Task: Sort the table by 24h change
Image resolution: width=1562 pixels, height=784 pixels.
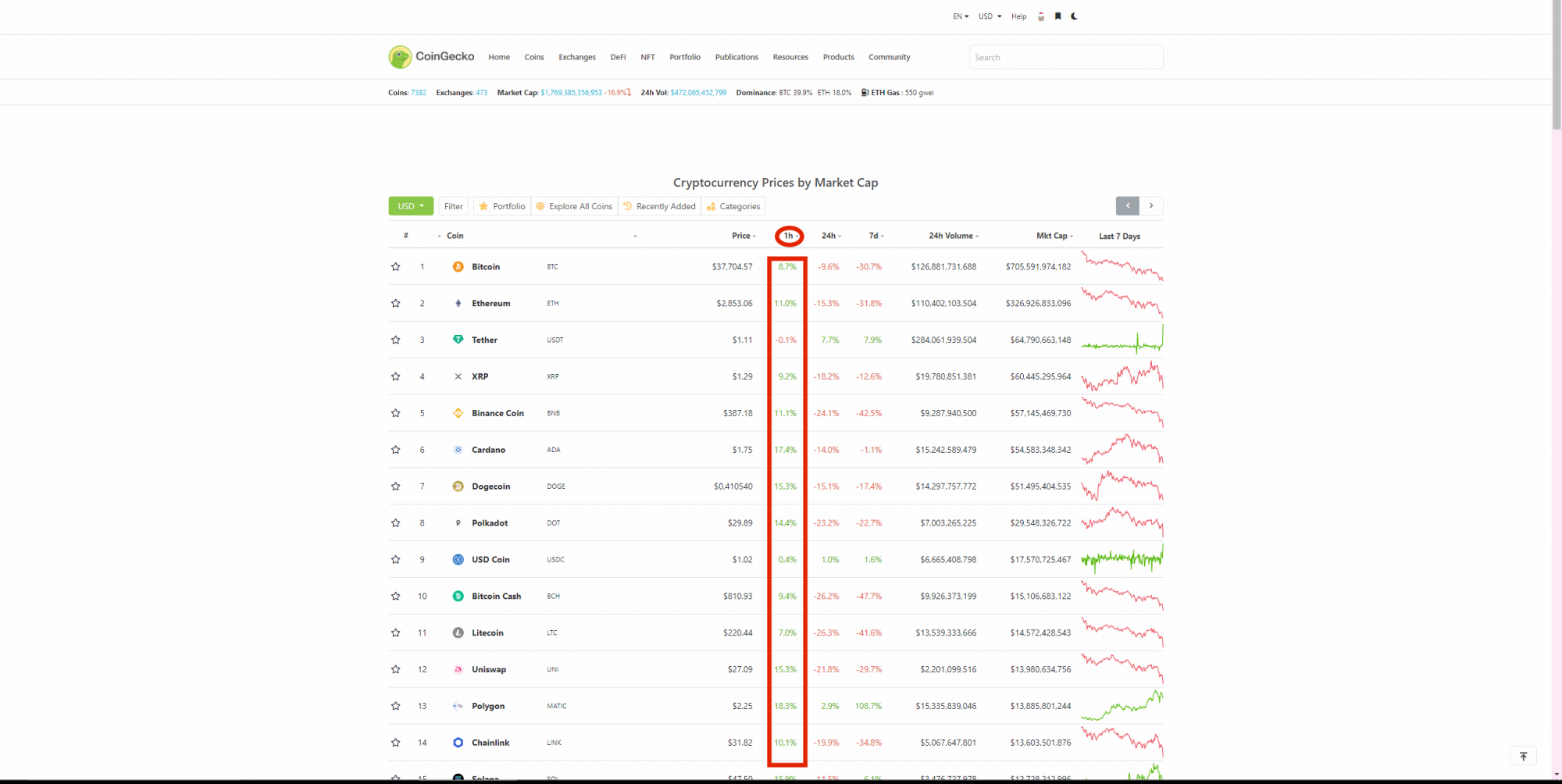Action: [x=831, y=236]
